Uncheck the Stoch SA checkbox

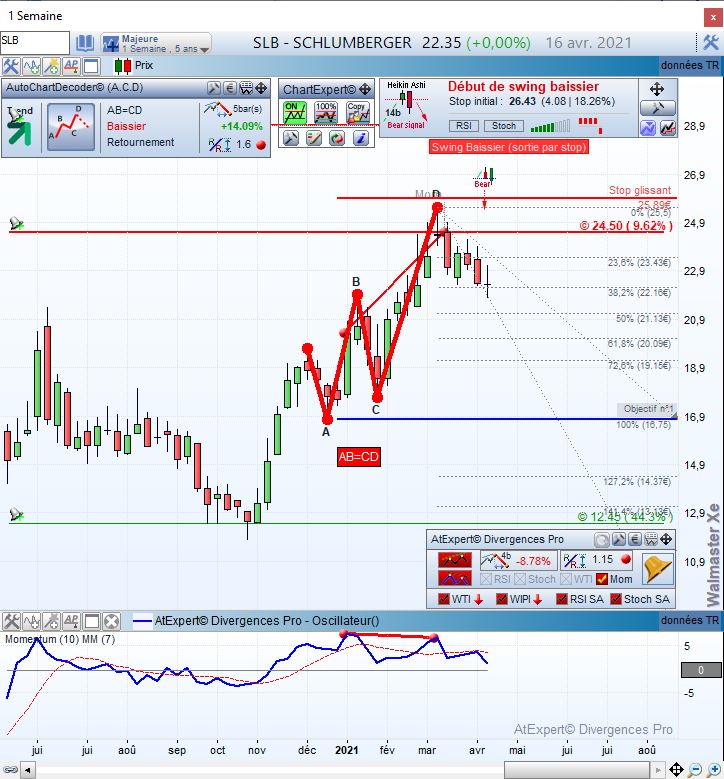pos(616,599)
